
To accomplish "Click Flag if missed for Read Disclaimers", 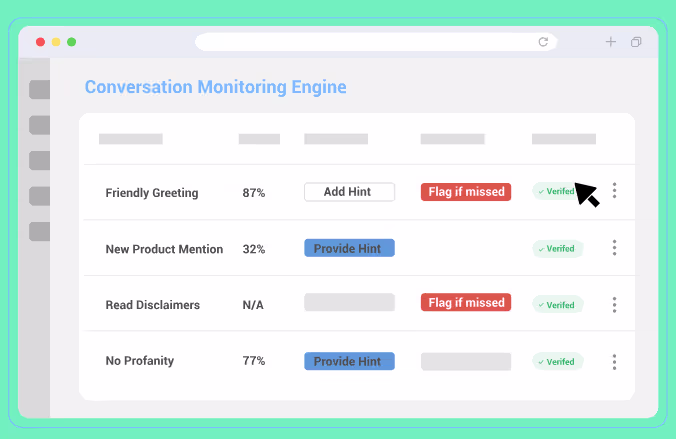I will (x=466, y=302).
